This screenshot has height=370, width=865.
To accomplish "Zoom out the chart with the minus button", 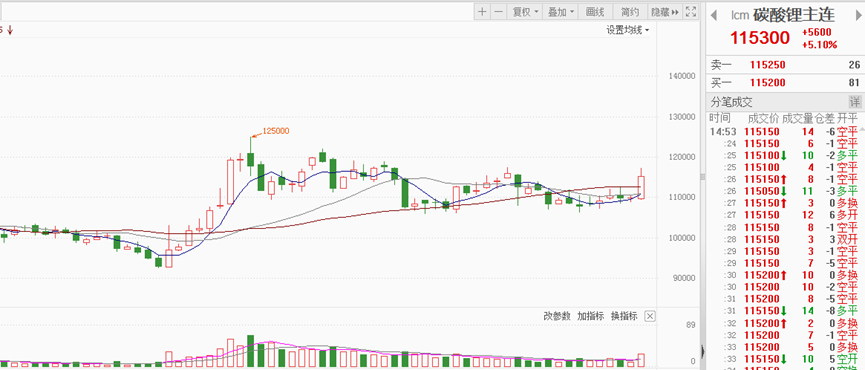I will 498,12.
